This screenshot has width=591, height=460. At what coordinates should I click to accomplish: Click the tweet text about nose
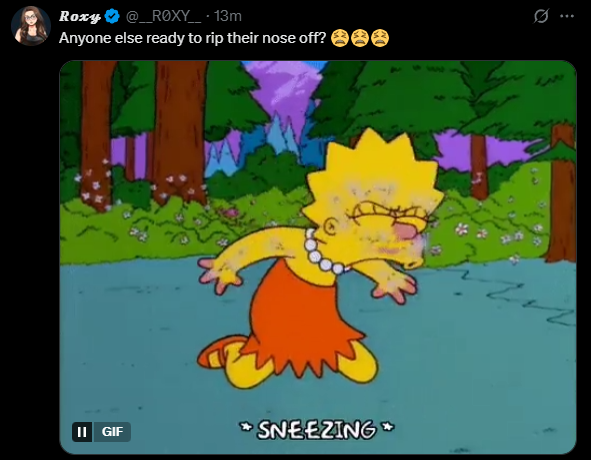pyautogui.click(x=192, y=38)
